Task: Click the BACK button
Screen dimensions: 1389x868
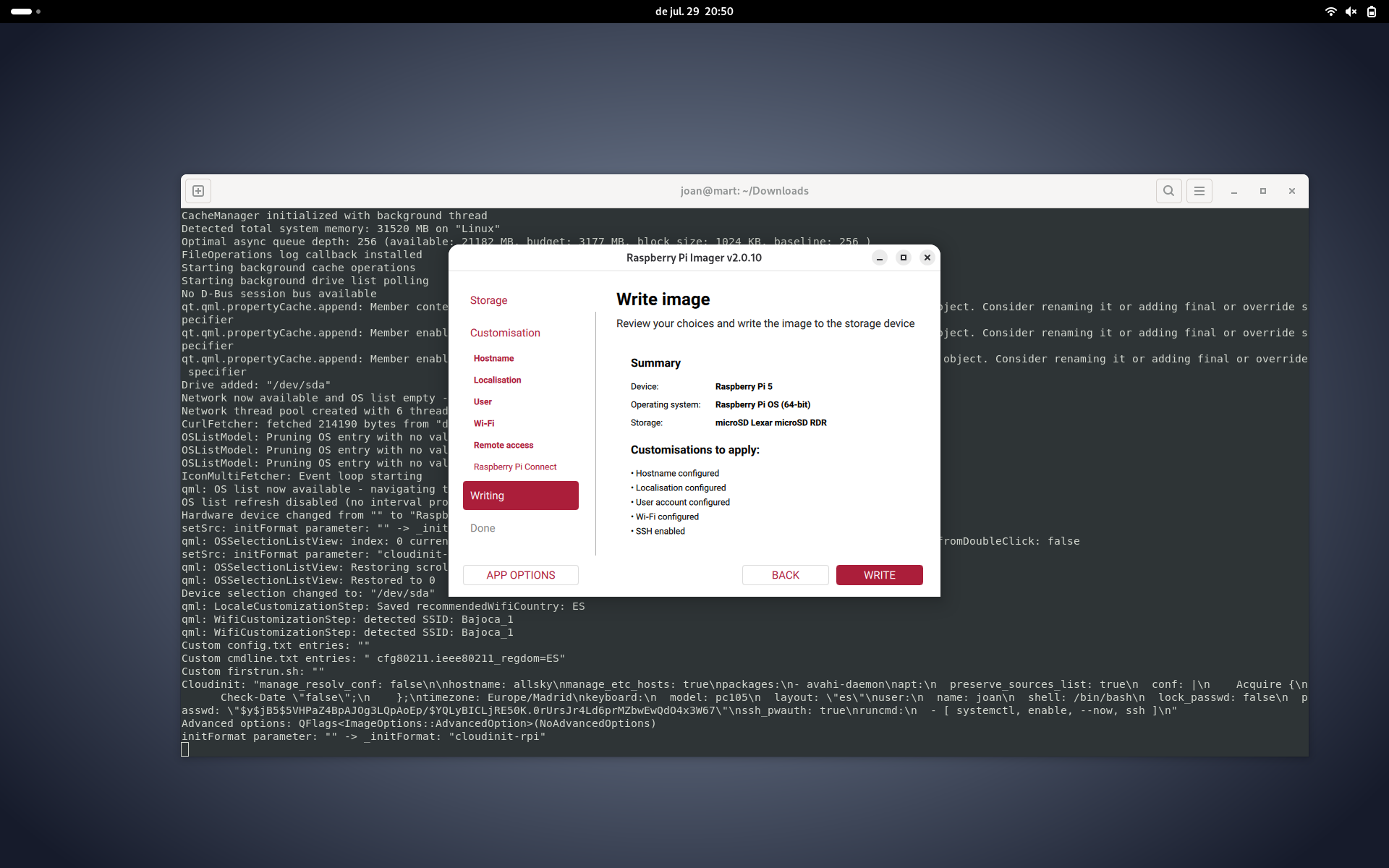Action: tap(786, 575)
